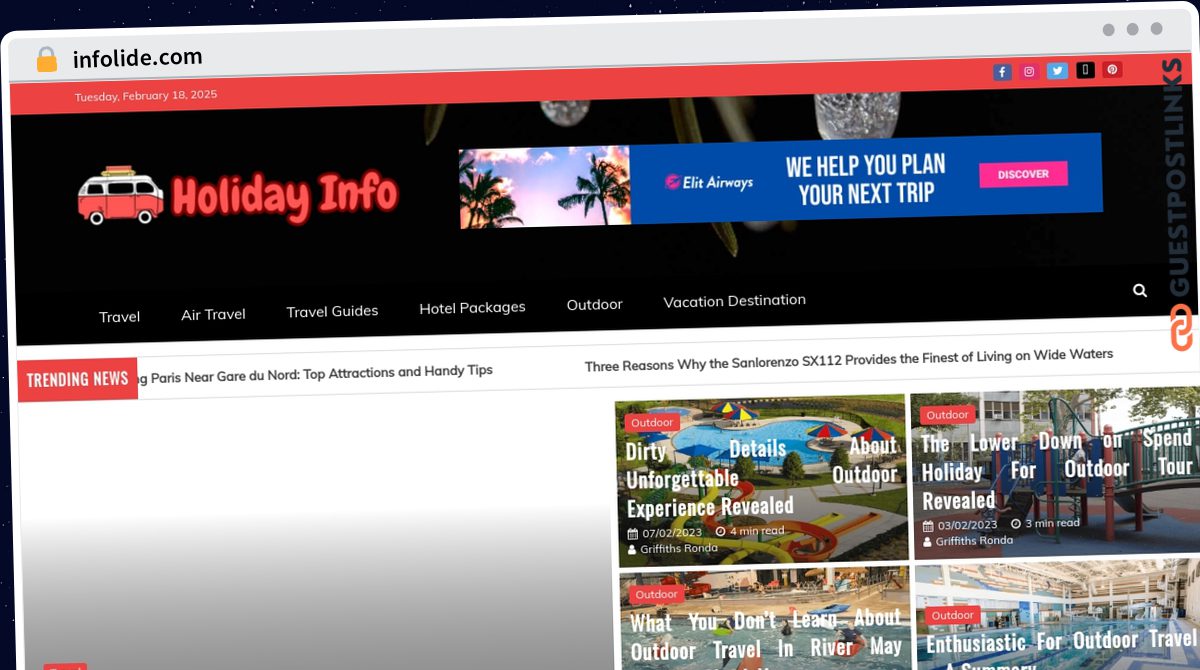The height and width of the screenshot is (670, 1200).
Task: Open 'Dirty Details About Unforgettable Outdoor Experience' article
Action: coord(762,477)
